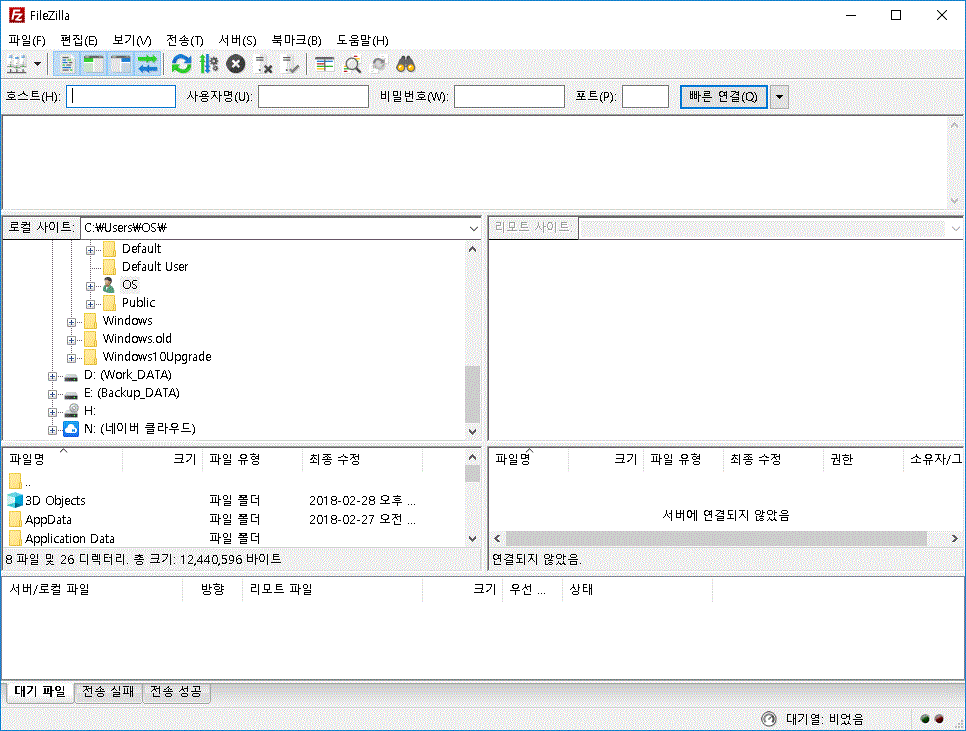This screenshot has width=966, height=731.
Task: Open the 전송(T) menu
Action: [185, 41]
